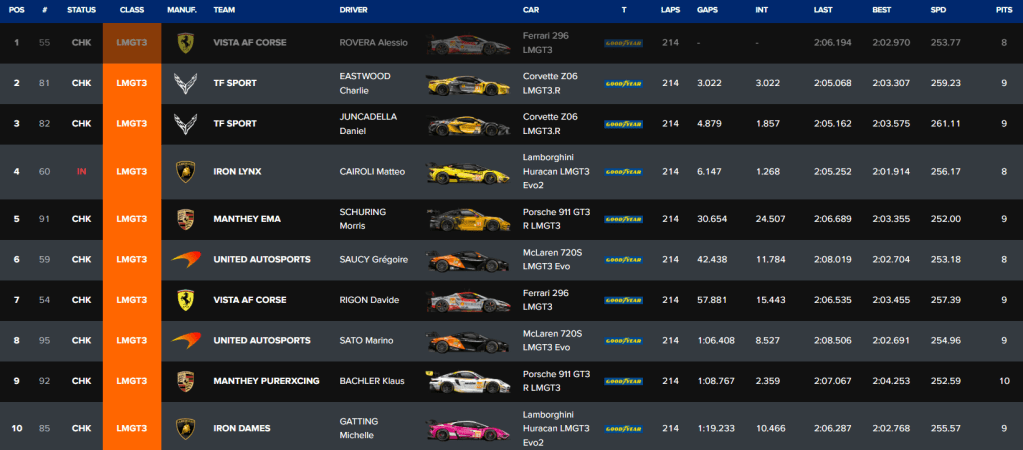Click orange LMGT3 class cell for TF Sport #81
1023x450 pixels.
coord(132,83)
